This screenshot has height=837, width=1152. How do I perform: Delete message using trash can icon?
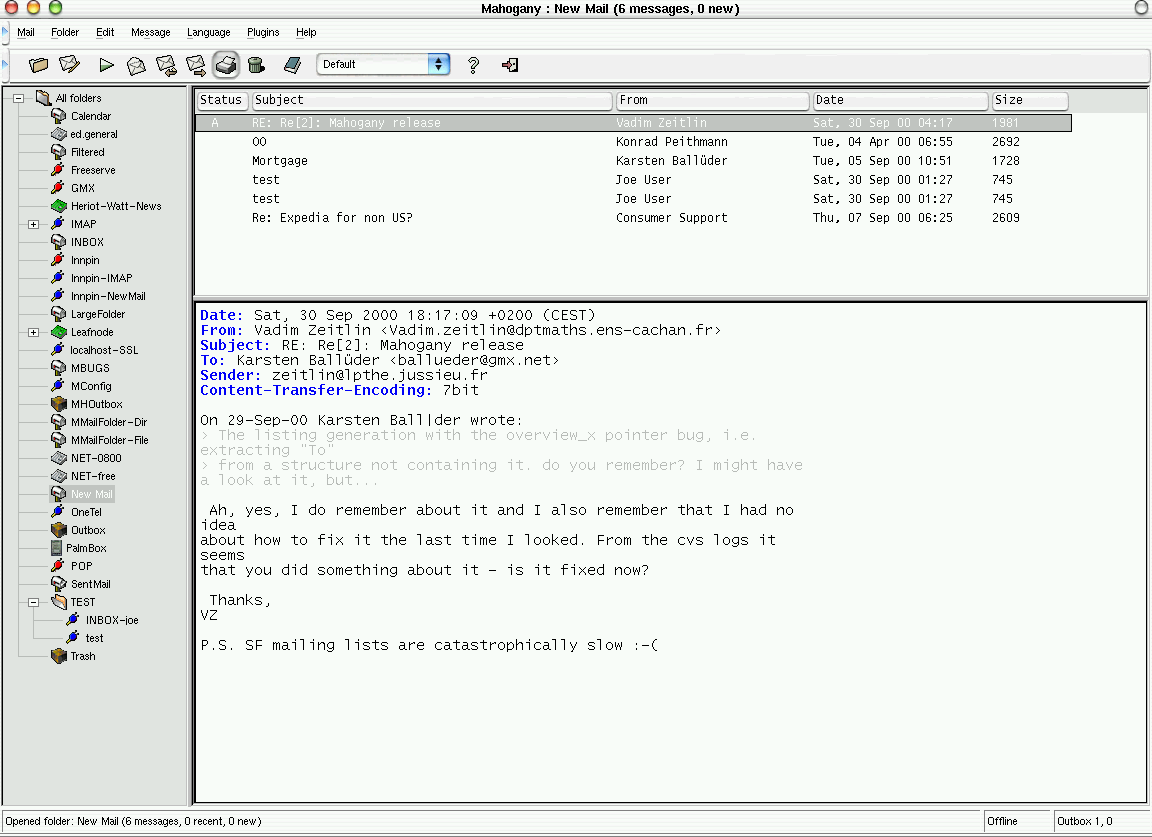pyautogui.click(x=256, y=65)
